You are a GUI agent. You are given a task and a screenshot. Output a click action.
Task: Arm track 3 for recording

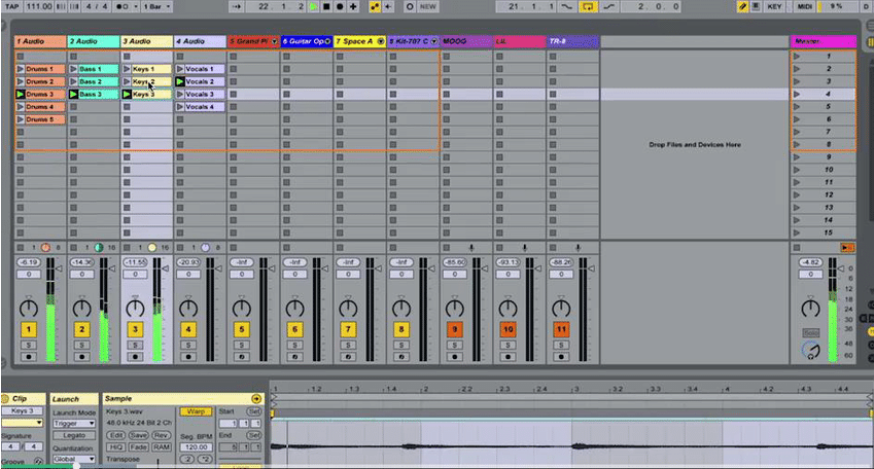click(135, 357)
